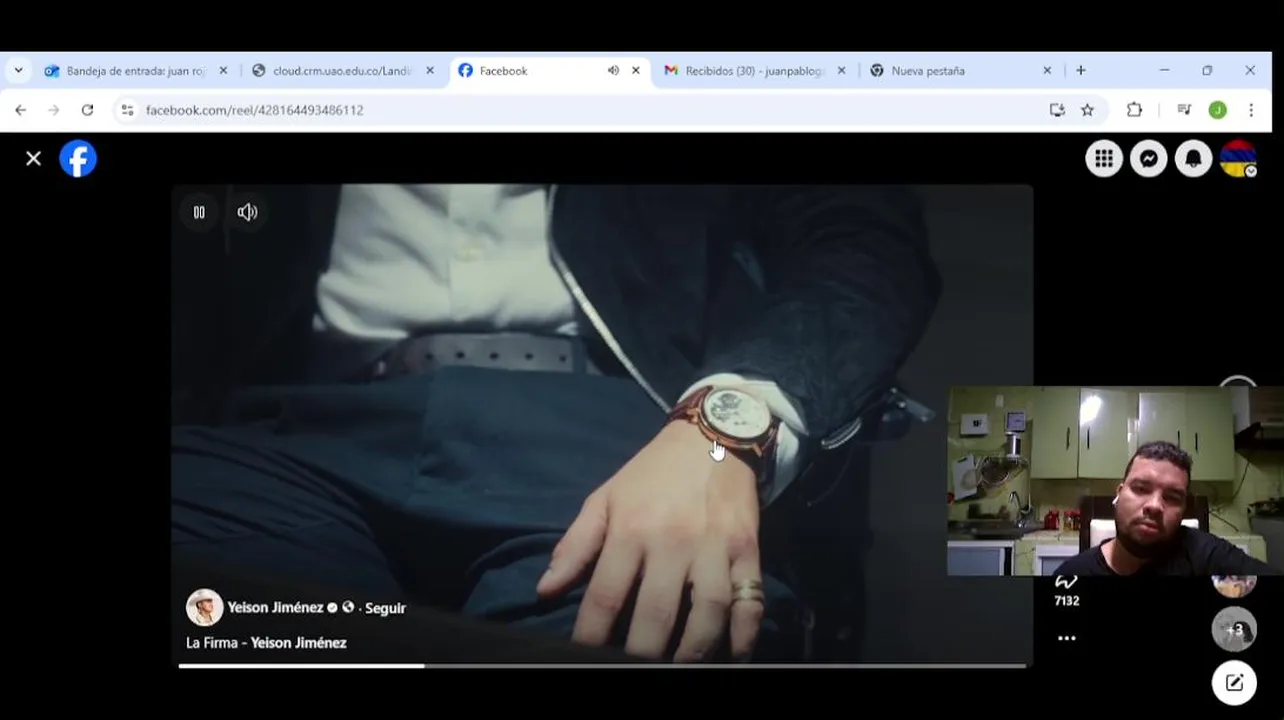Switch to the Nueva pestaña tab

[x=960, y=71]
